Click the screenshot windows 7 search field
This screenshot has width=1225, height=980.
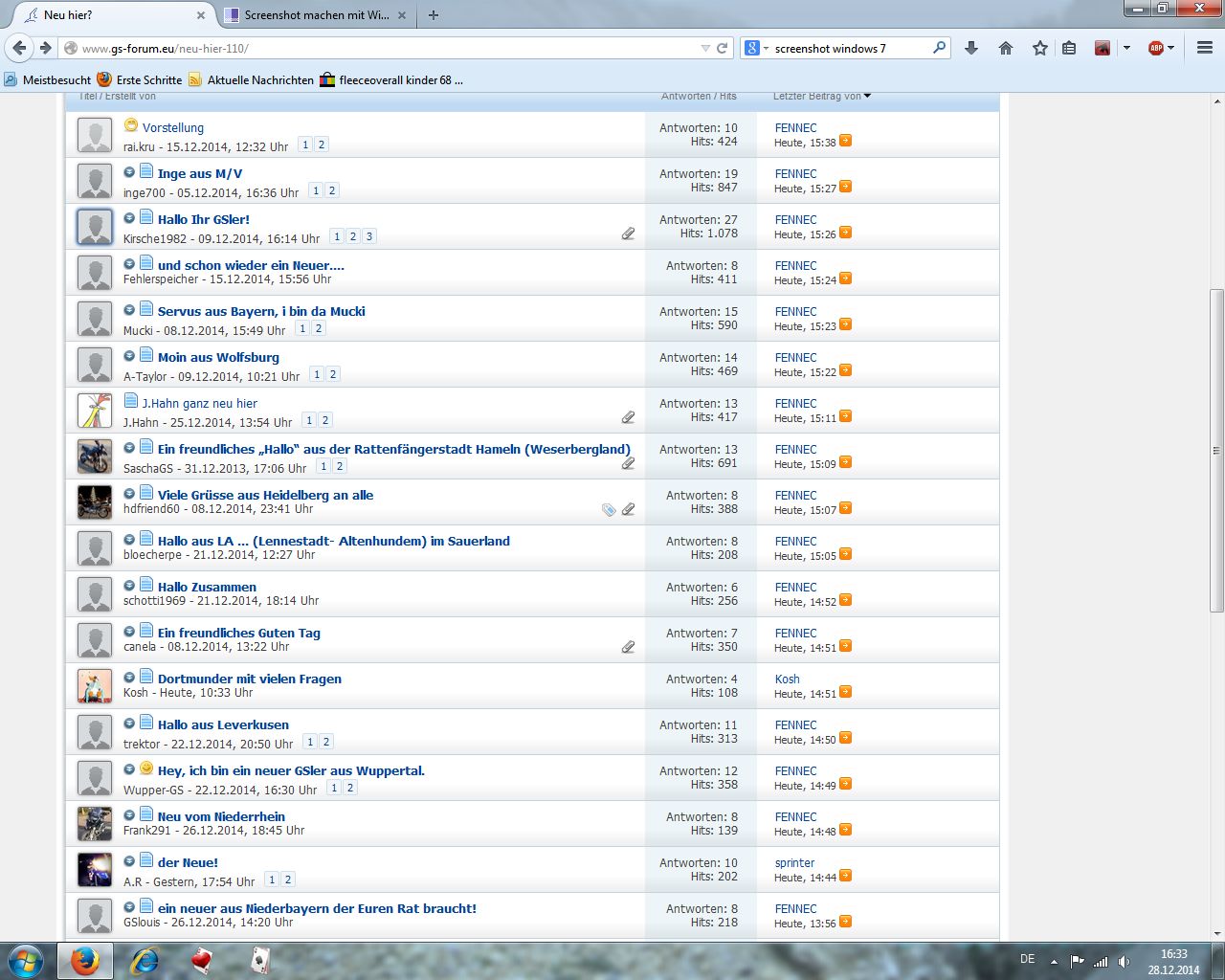point(847,48)
